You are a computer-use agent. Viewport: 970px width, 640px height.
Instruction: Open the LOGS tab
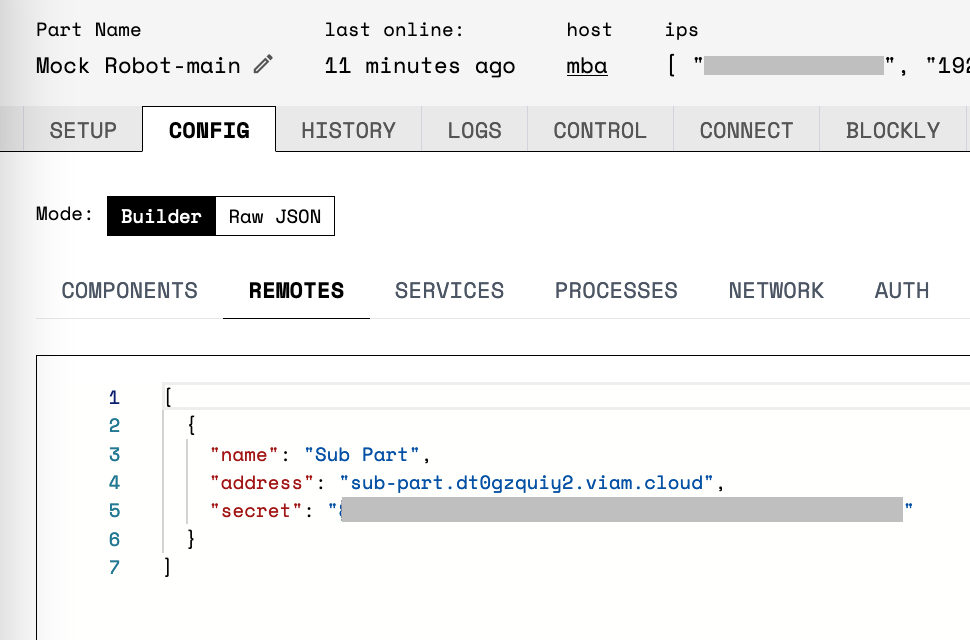[474, 129]
